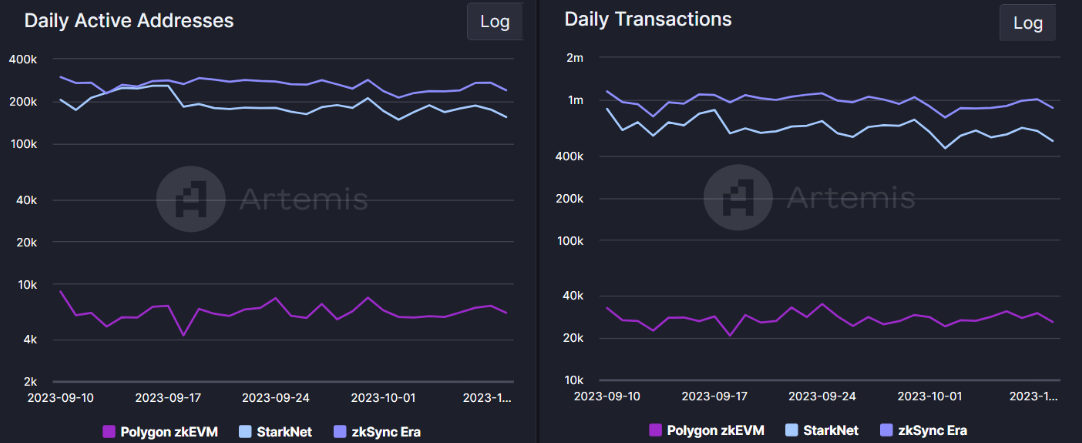1082x443 pixels.
Task: Click Polygon zkEVM legend swatch under Daily Transactions
Action: pos(656,431)
